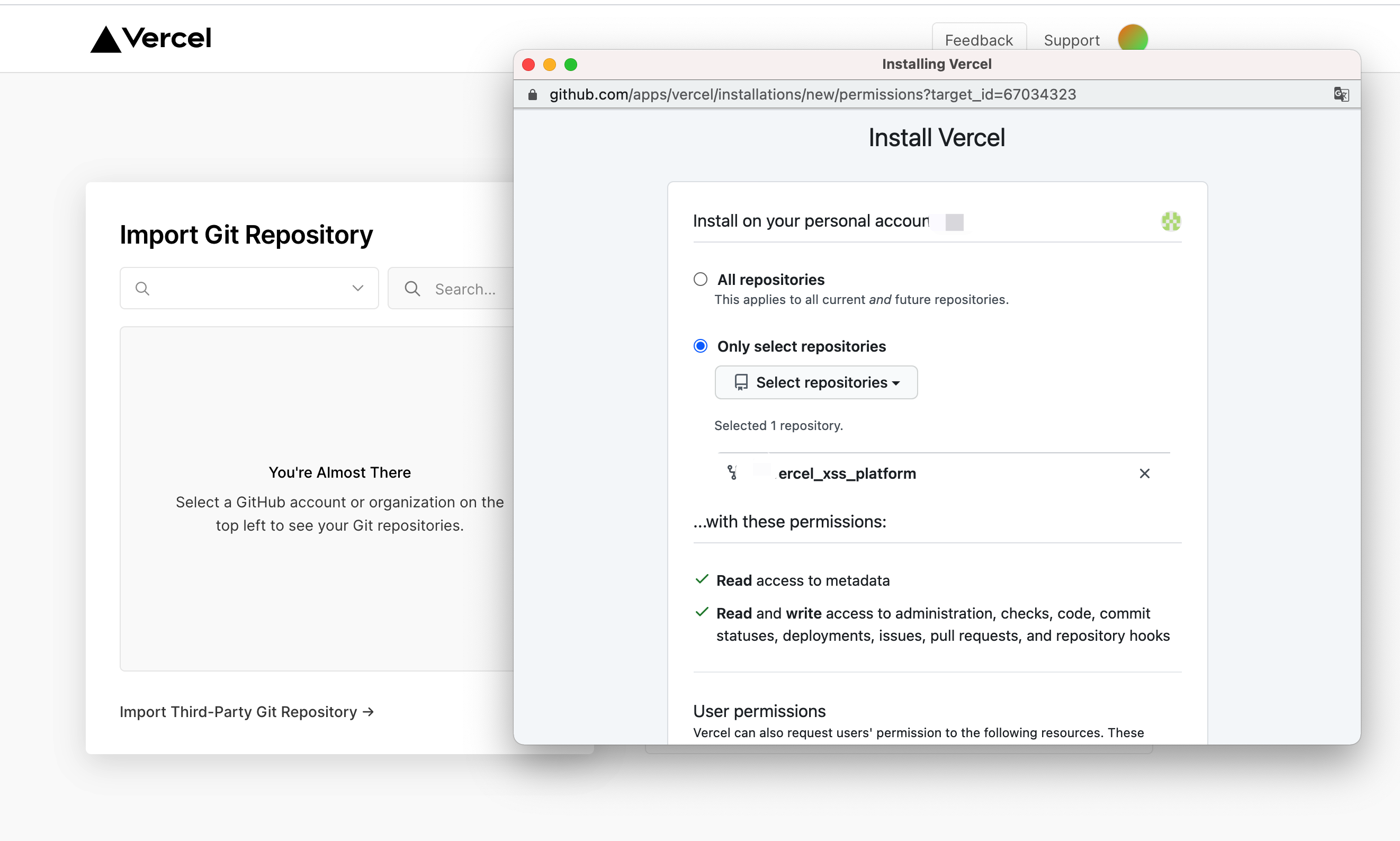Expand the Git account dropdown chevron

(x=357, y=288)
